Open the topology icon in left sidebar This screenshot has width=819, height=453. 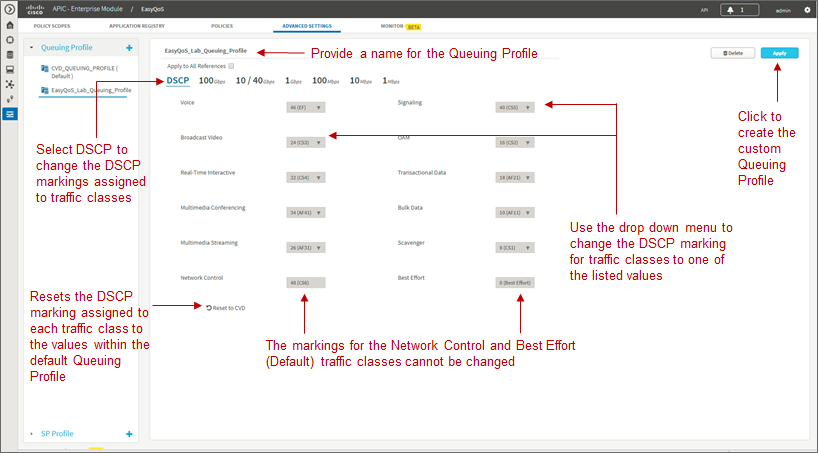(x=9, y=84)
